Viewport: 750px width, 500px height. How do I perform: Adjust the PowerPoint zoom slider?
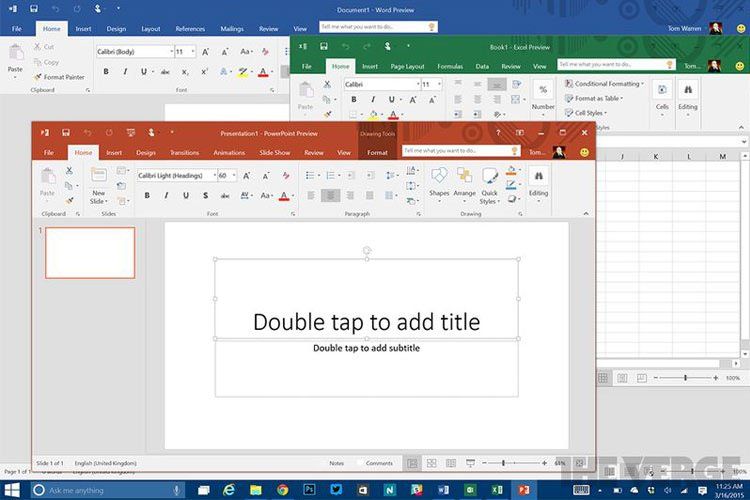click(x=503, y=463)
